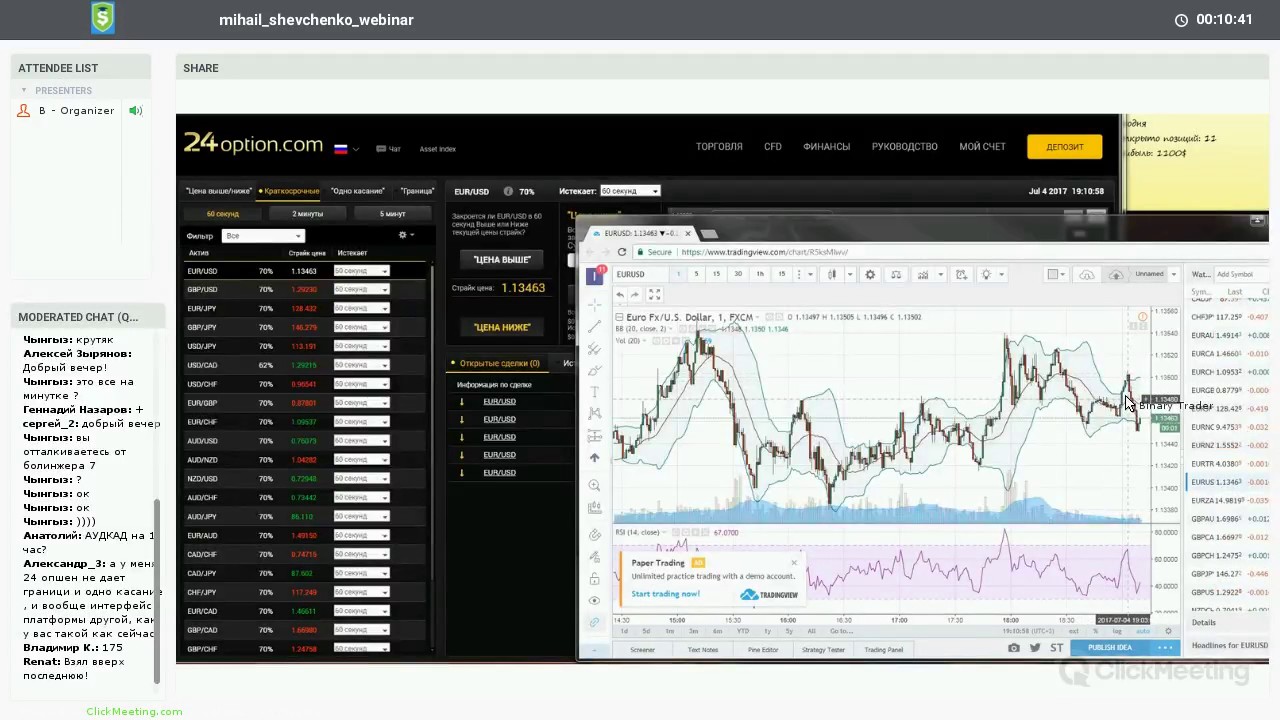Open the CFD menu
1280x720 pixels.
coord(773,147)
